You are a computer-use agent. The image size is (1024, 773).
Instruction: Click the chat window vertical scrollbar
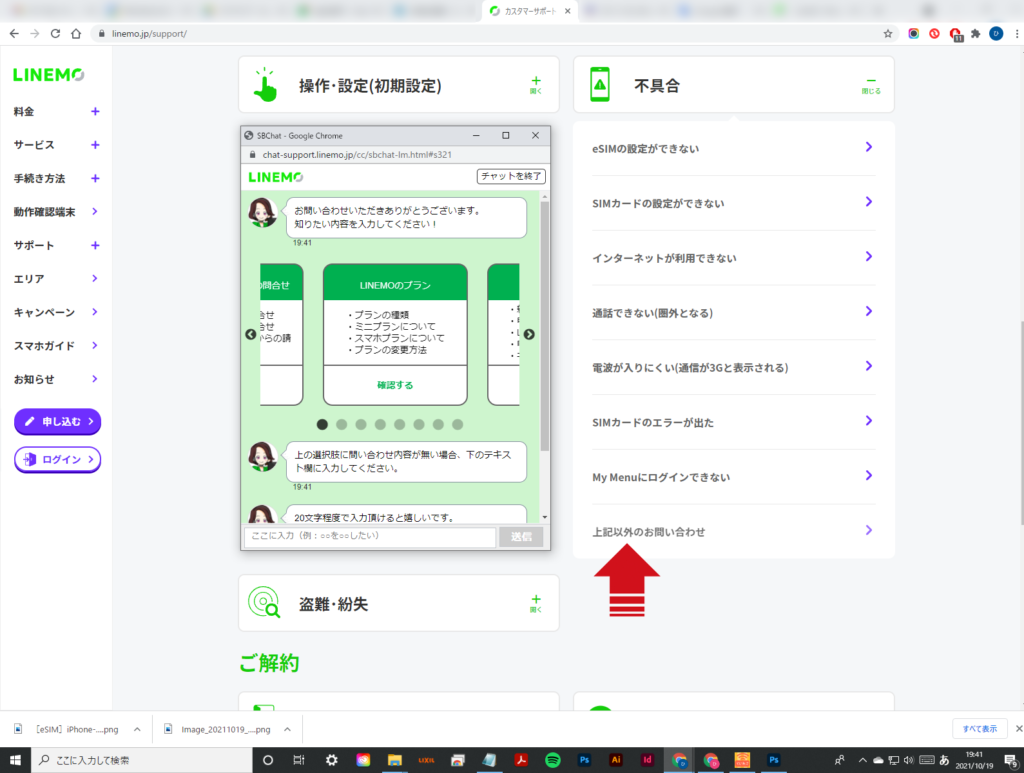(545, 326)
